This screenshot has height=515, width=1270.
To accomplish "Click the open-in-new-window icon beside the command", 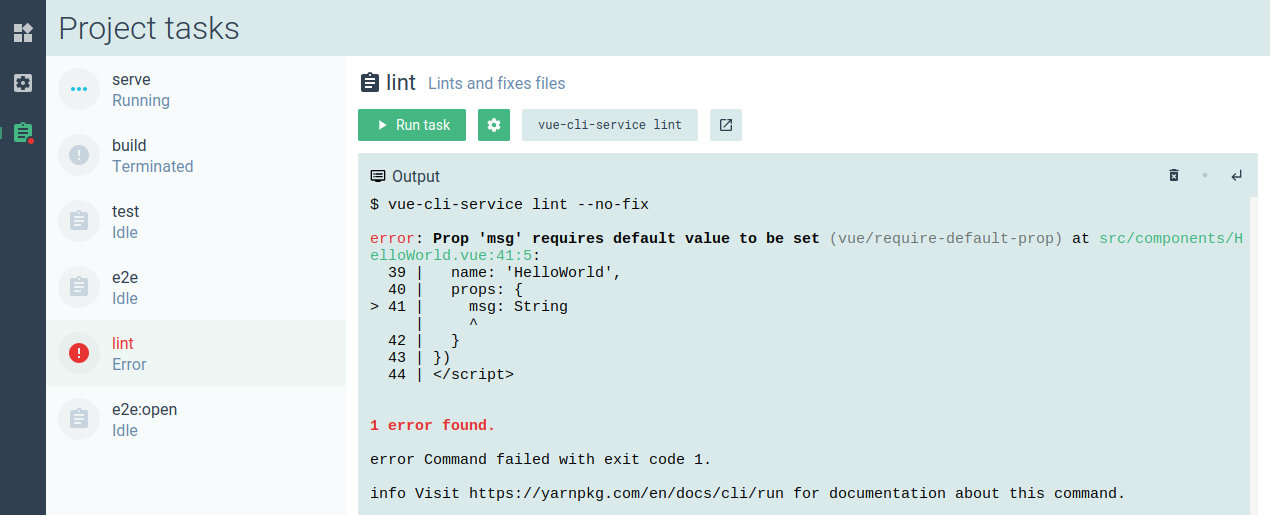I will [x=726, y=125].
